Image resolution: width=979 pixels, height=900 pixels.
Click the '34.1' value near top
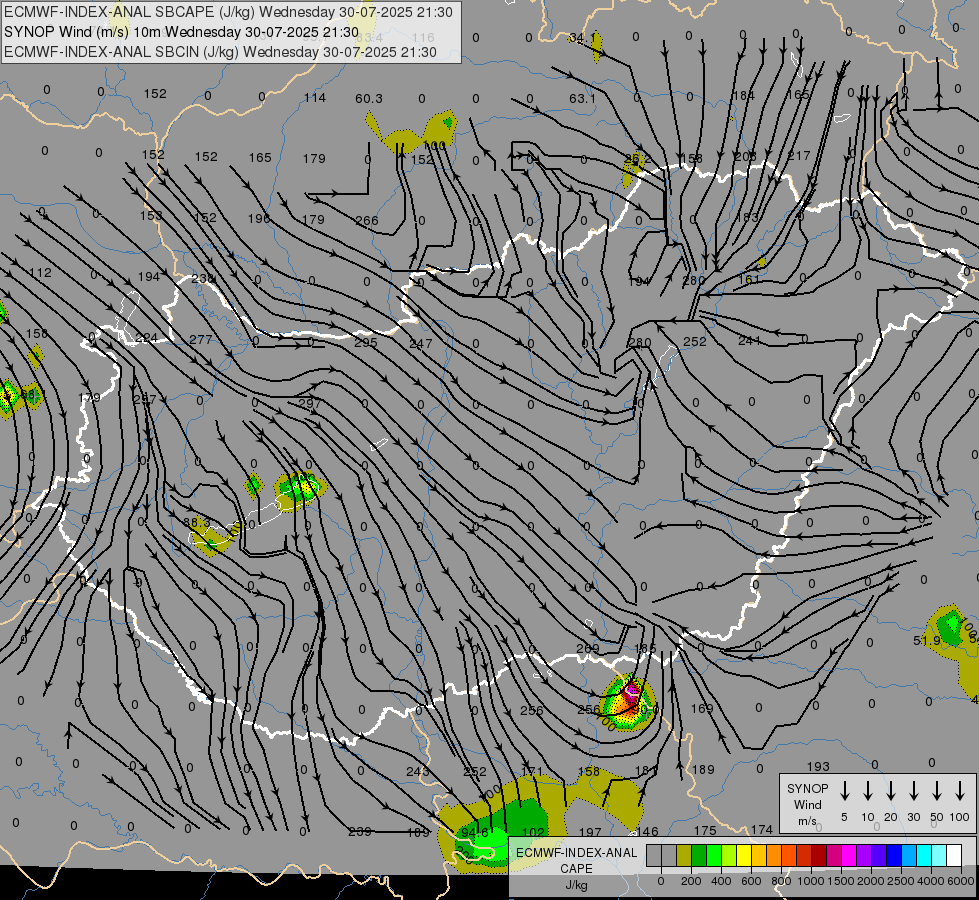click(x=582, y=38)
